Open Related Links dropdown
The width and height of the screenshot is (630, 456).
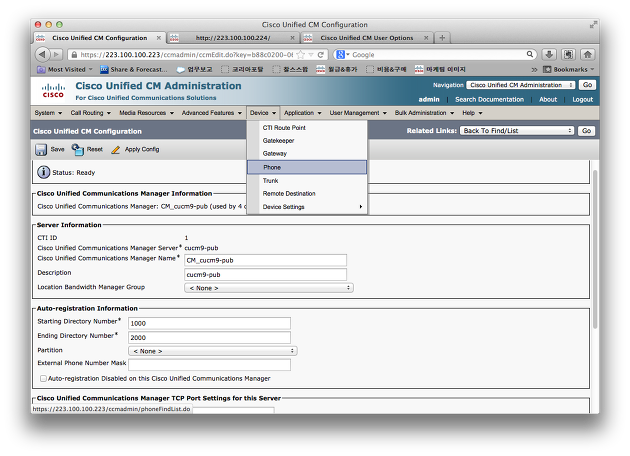coord(517,131)
